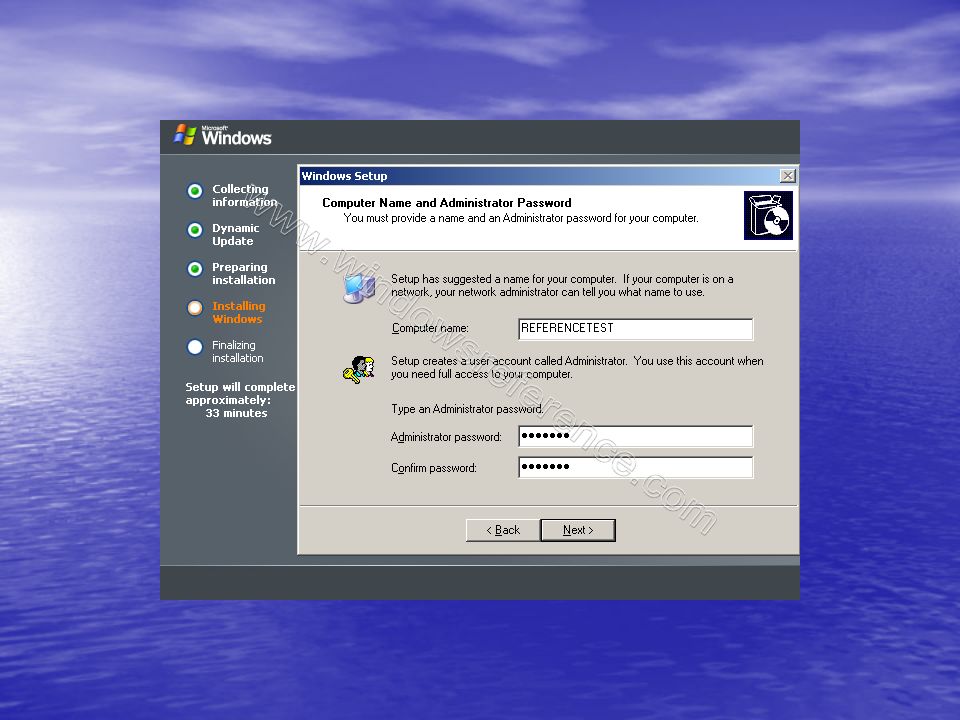The width and height of the screenshot is (960, 720).
Task: Go back with the Back button
Action: coord(503,530)
